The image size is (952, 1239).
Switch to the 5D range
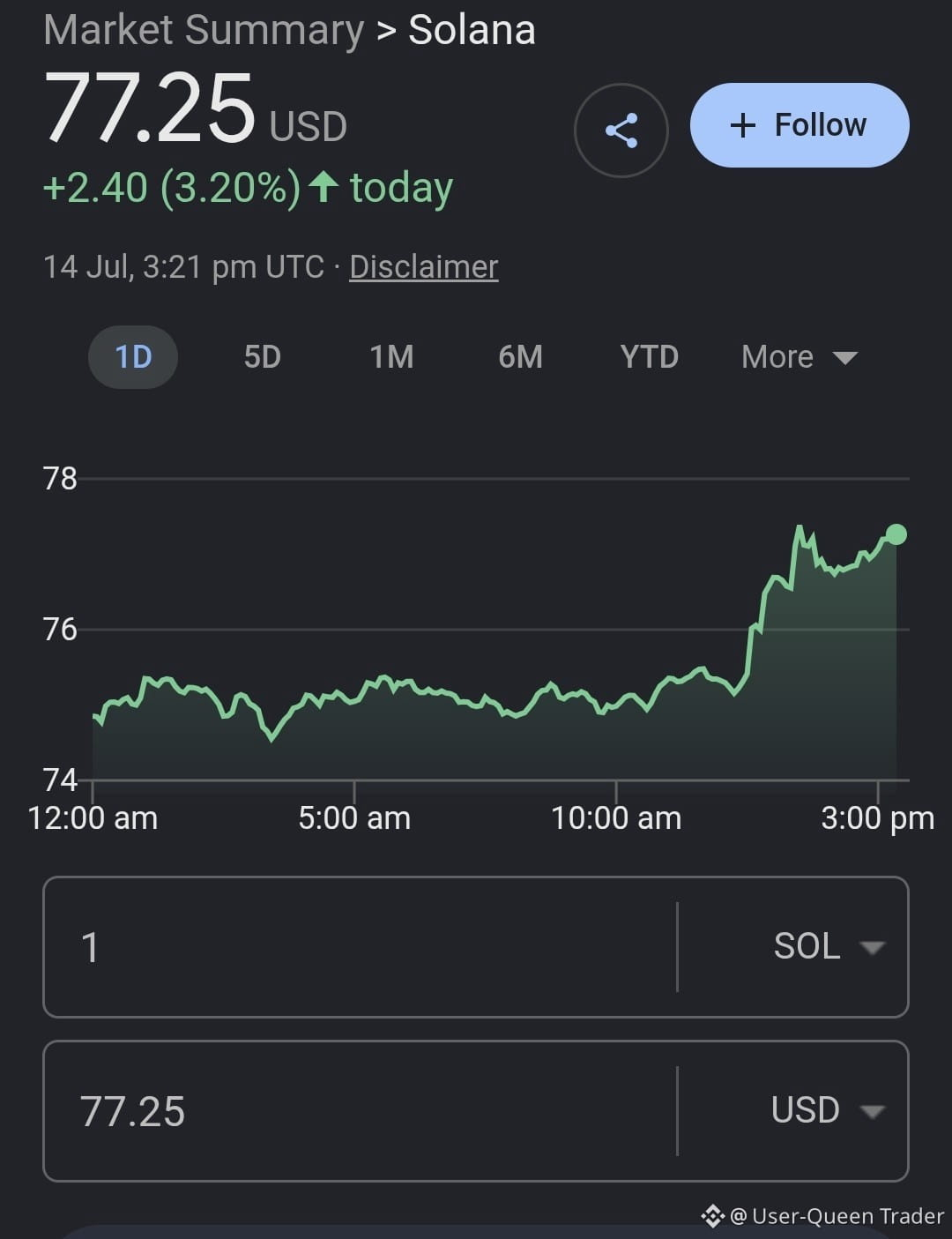pyautogui.click(x=262, y=357)
